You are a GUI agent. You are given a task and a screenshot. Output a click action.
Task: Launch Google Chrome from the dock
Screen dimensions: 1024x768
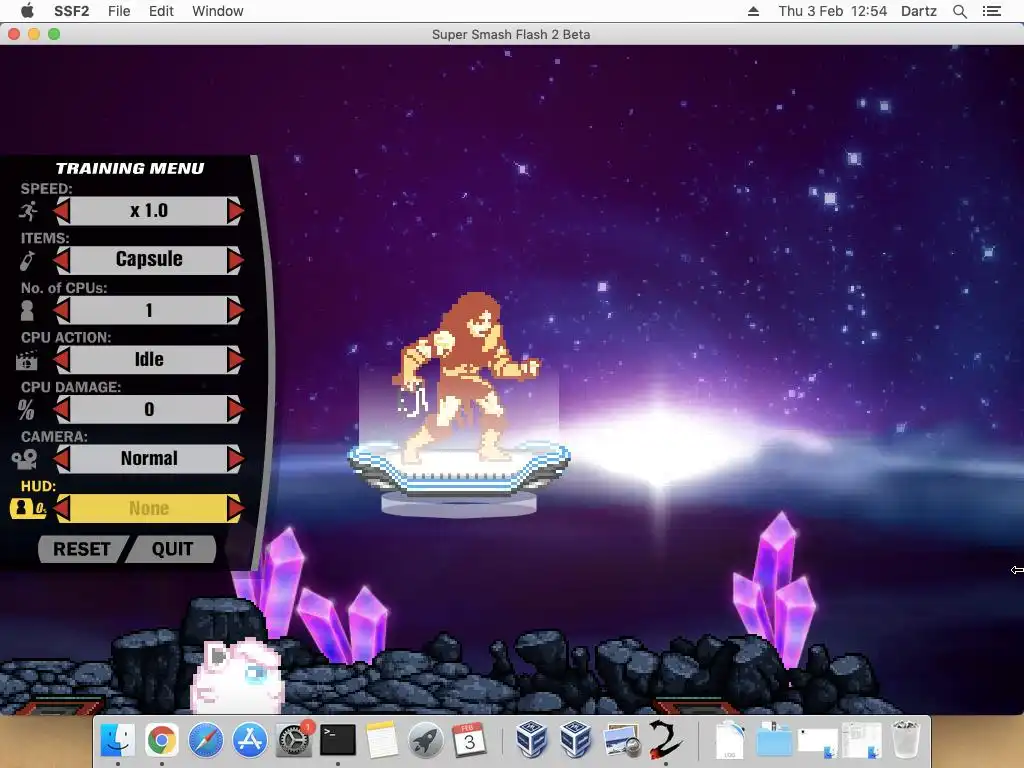point(162,740)
